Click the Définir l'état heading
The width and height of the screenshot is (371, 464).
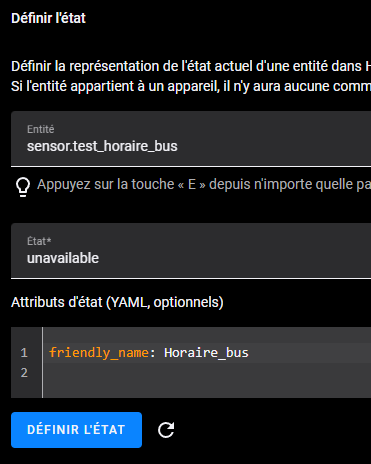pyautogui.click(x=48, y=18)
